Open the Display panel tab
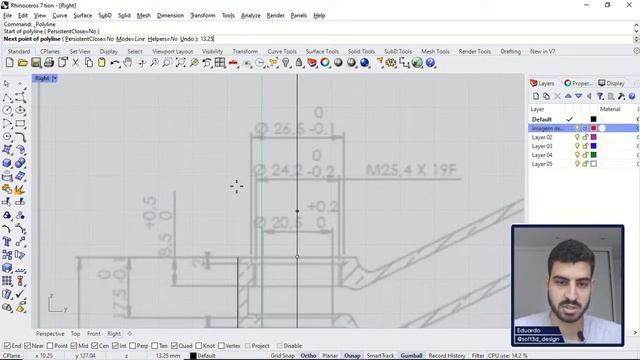 pos(611,83)
